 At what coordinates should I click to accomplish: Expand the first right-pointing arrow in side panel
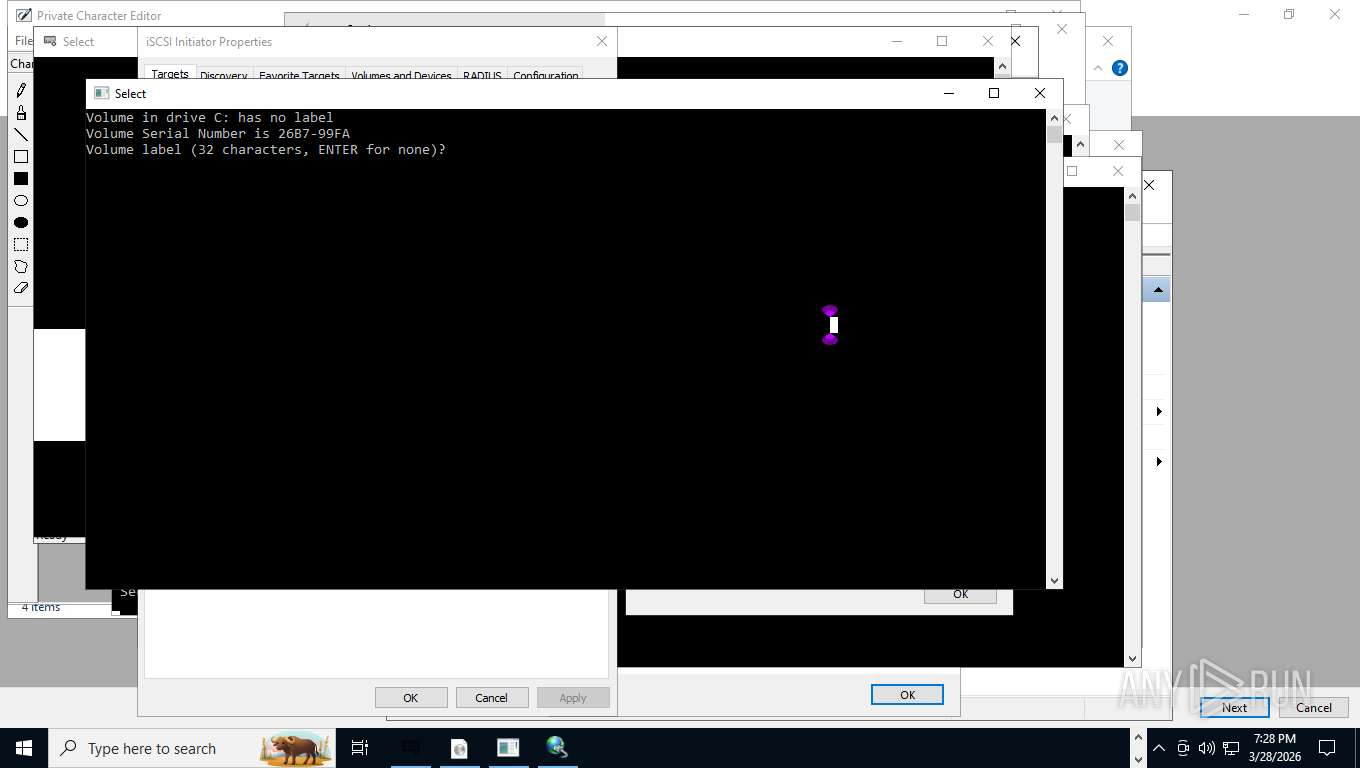[1159, 412]
